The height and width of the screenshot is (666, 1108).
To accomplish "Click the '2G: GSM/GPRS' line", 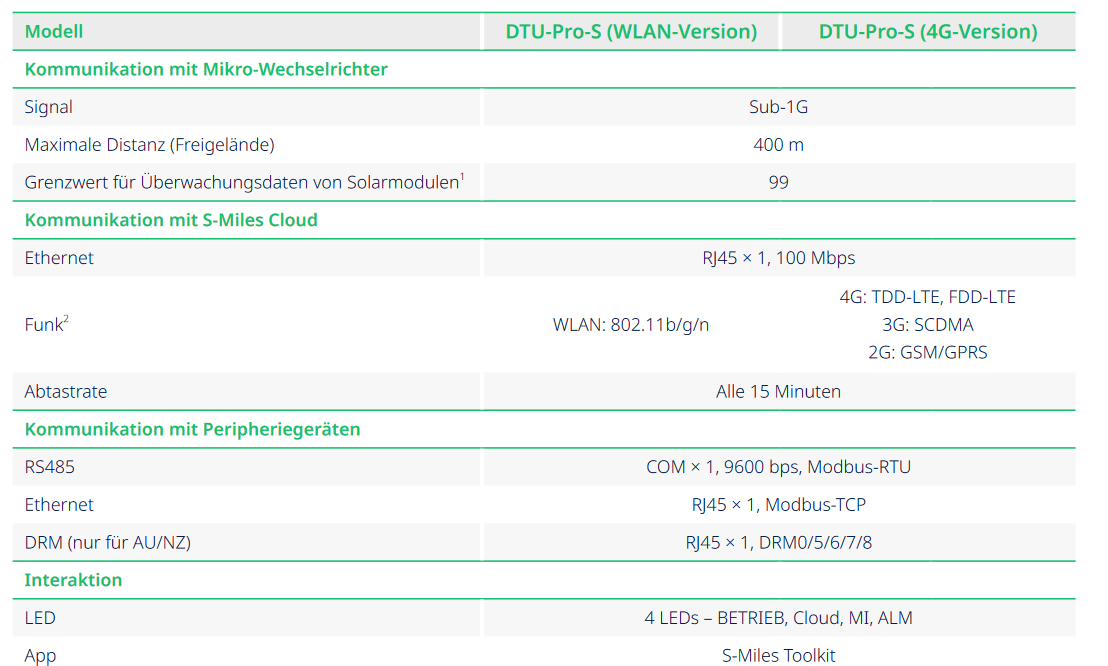I will 927,352.
